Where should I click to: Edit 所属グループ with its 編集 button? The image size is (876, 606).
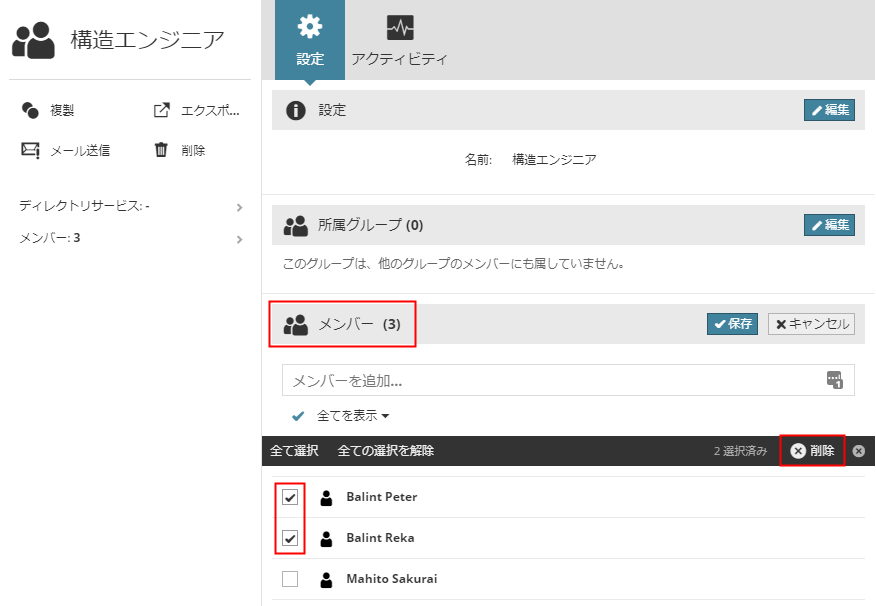click(829, 225)
